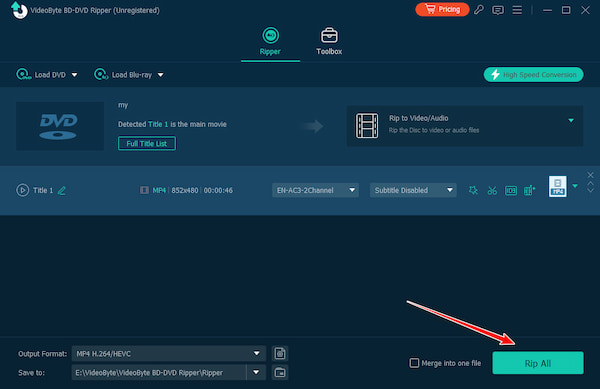Click the DVD disc thumbnail
The width and height of the screenshot is (600, 389).
coord(60,126)
